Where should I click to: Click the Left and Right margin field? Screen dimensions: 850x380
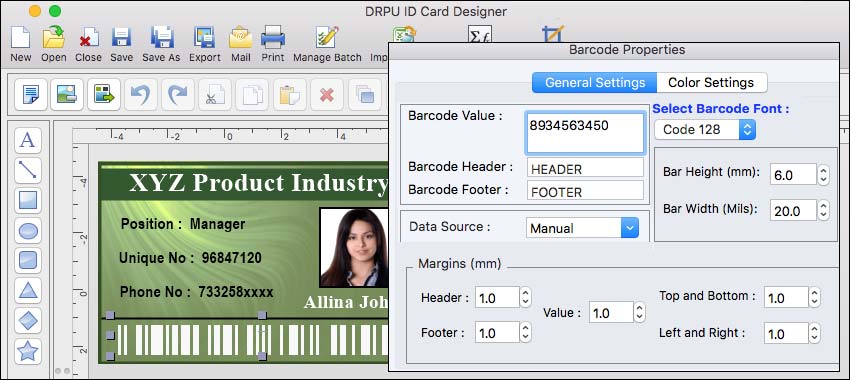(786, 333)
